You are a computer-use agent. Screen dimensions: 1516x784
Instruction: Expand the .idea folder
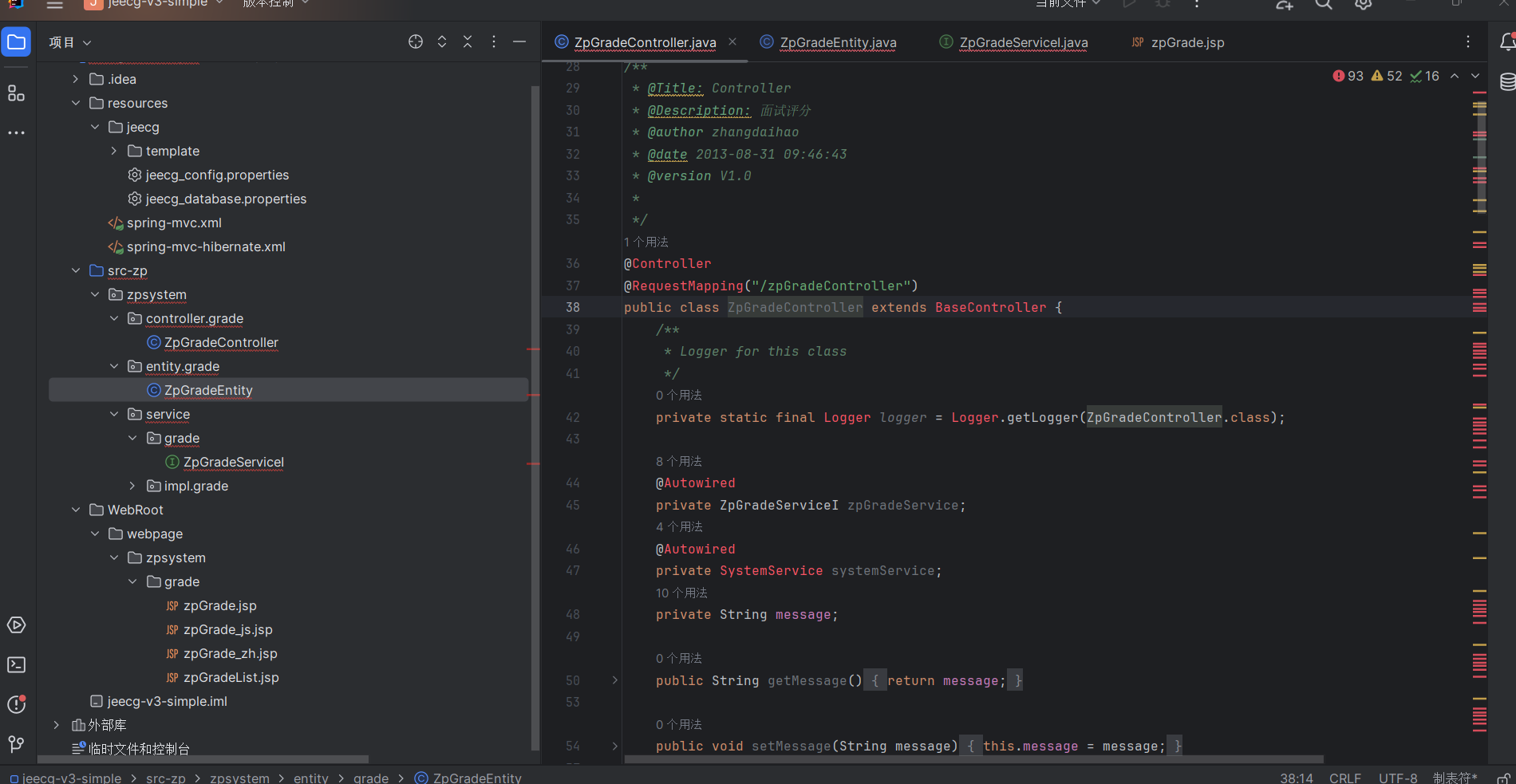click(76, 79)
